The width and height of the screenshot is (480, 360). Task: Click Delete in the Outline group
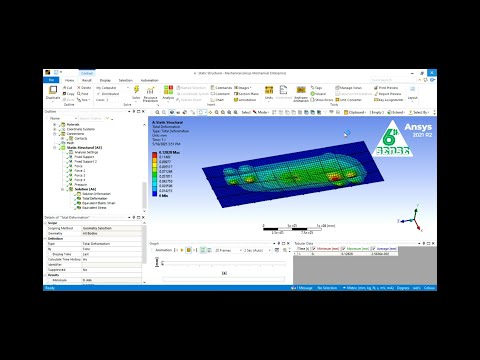click(84, 88)
